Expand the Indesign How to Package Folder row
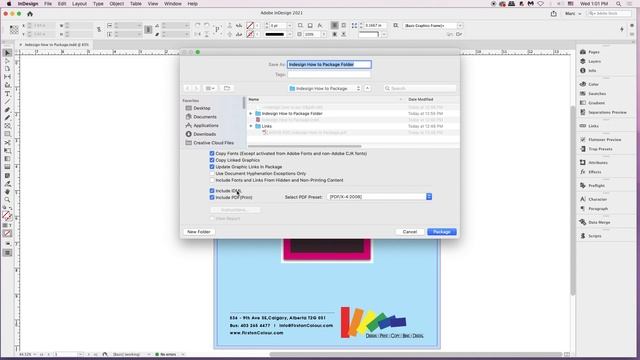Viewport: 640px width, 360px height. 251,113
